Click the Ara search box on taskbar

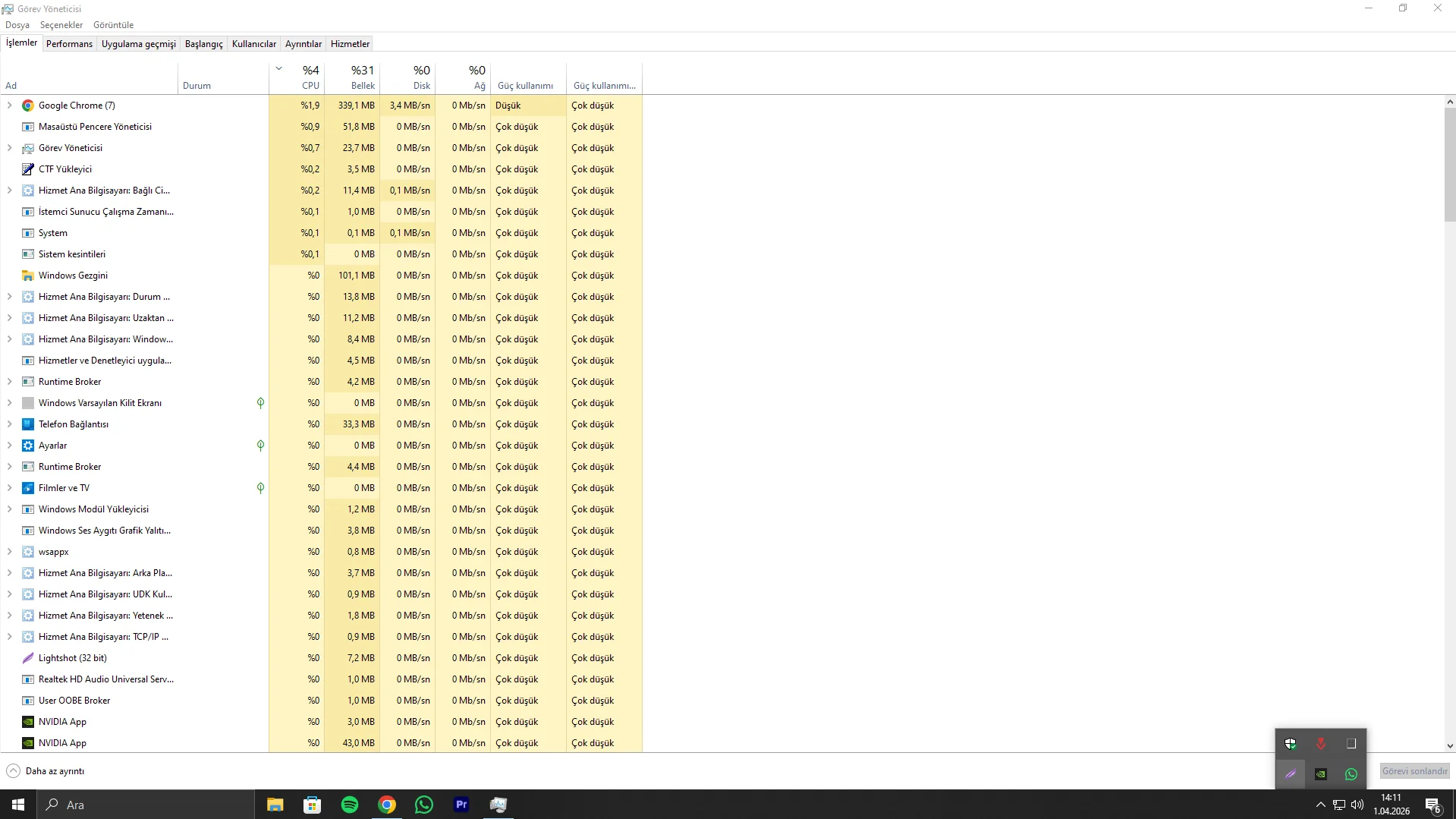click(146, 805)
